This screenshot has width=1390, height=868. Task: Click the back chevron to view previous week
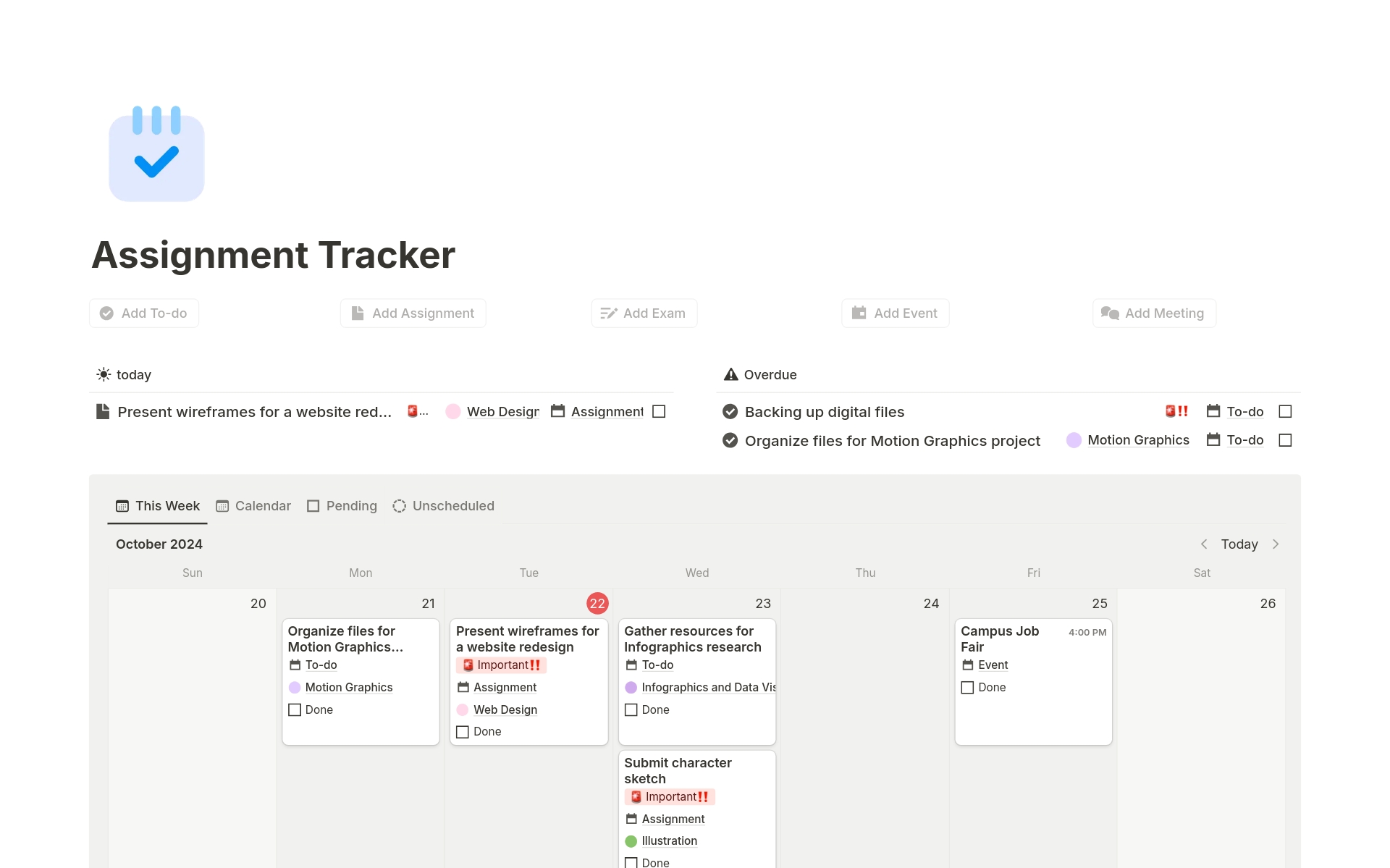click(1204, 544)
